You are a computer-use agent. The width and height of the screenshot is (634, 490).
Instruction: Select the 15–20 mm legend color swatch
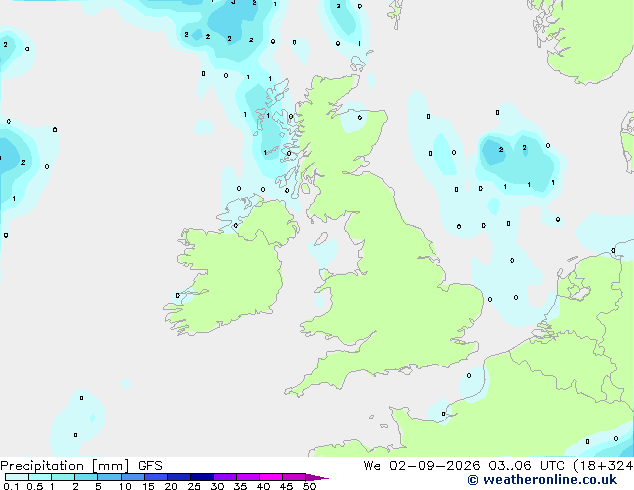(x=156, y=477)
